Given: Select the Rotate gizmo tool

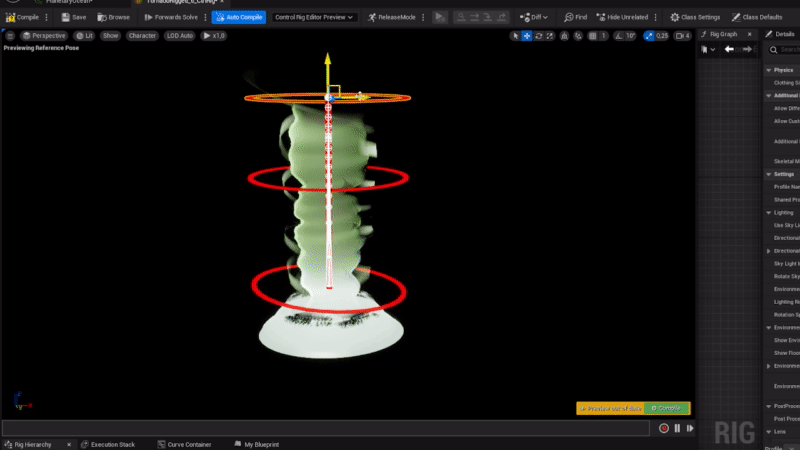Looking at the screenshot, I should [538, 36].
